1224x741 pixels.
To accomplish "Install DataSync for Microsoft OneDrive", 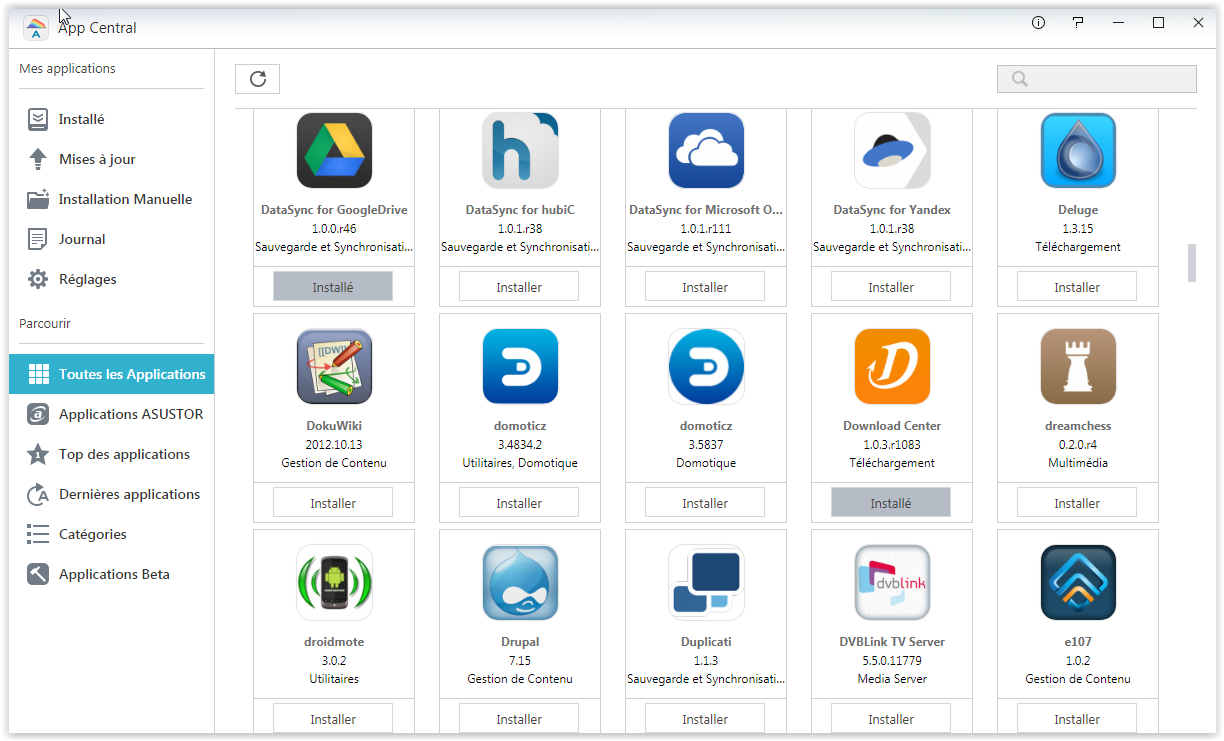I will [705, 287].
